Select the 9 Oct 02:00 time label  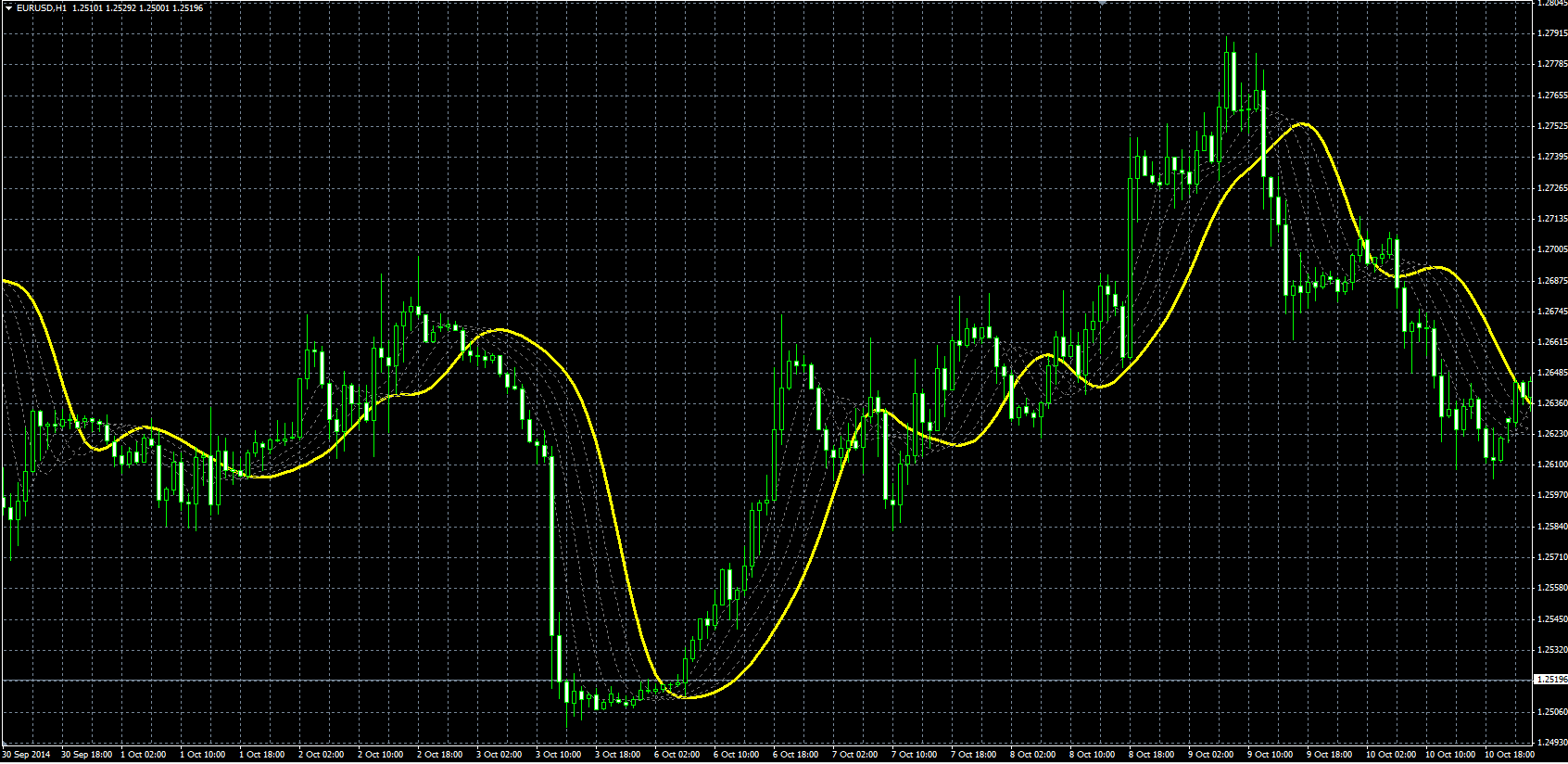(1211, 755)
